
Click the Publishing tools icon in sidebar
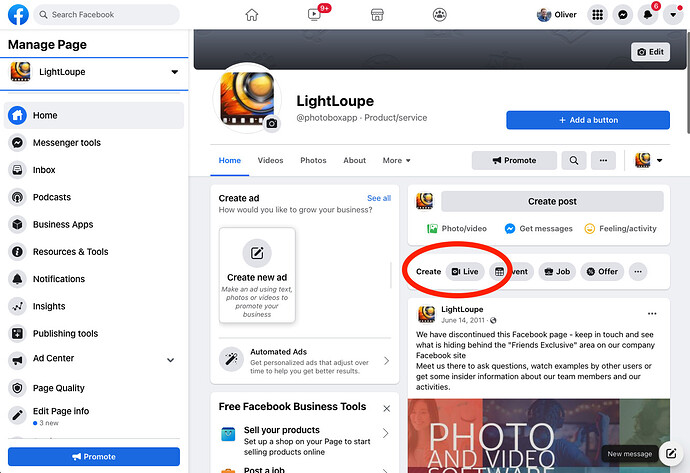point(17,334)
